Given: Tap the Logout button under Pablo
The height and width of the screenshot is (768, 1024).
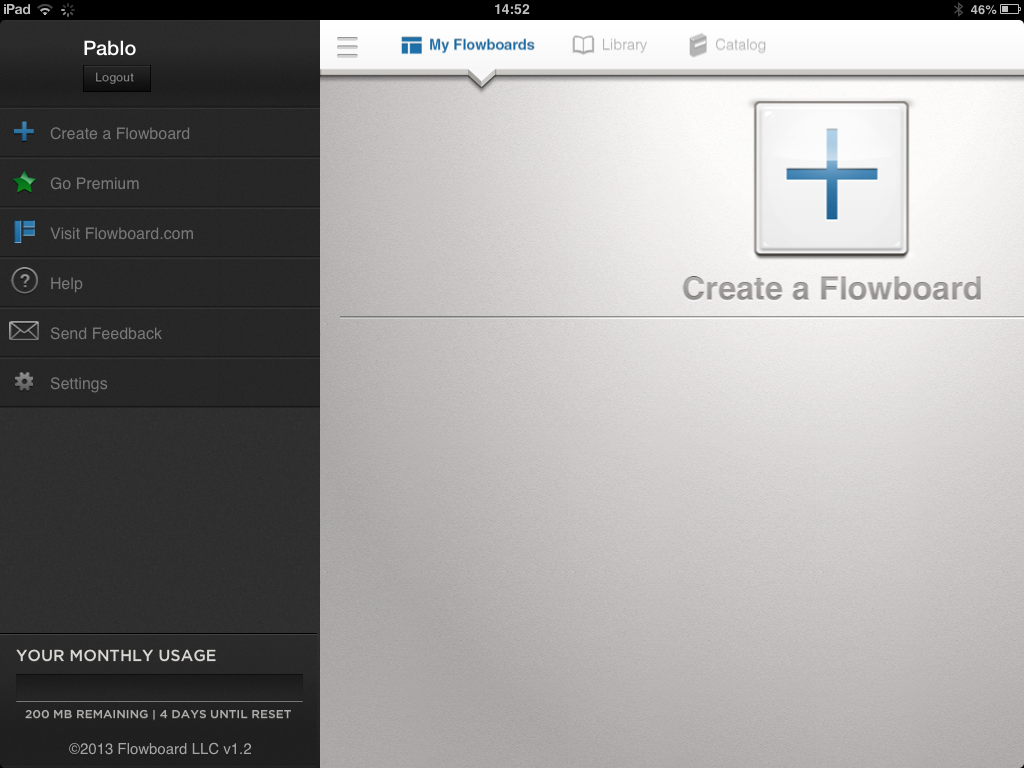Looking at the screenshot, I should (116, 77).
